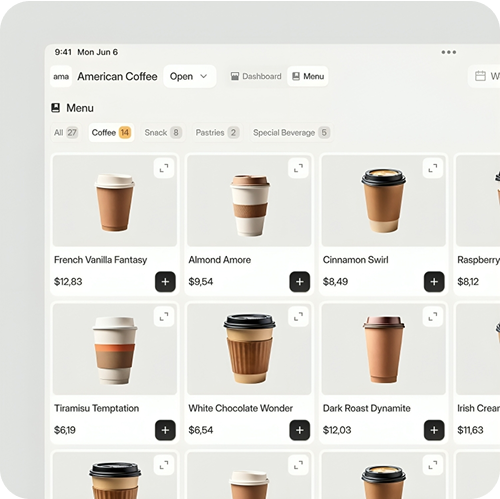500x499 pixels.
Task: Show Special Beverage items
Action: [291, 133]
